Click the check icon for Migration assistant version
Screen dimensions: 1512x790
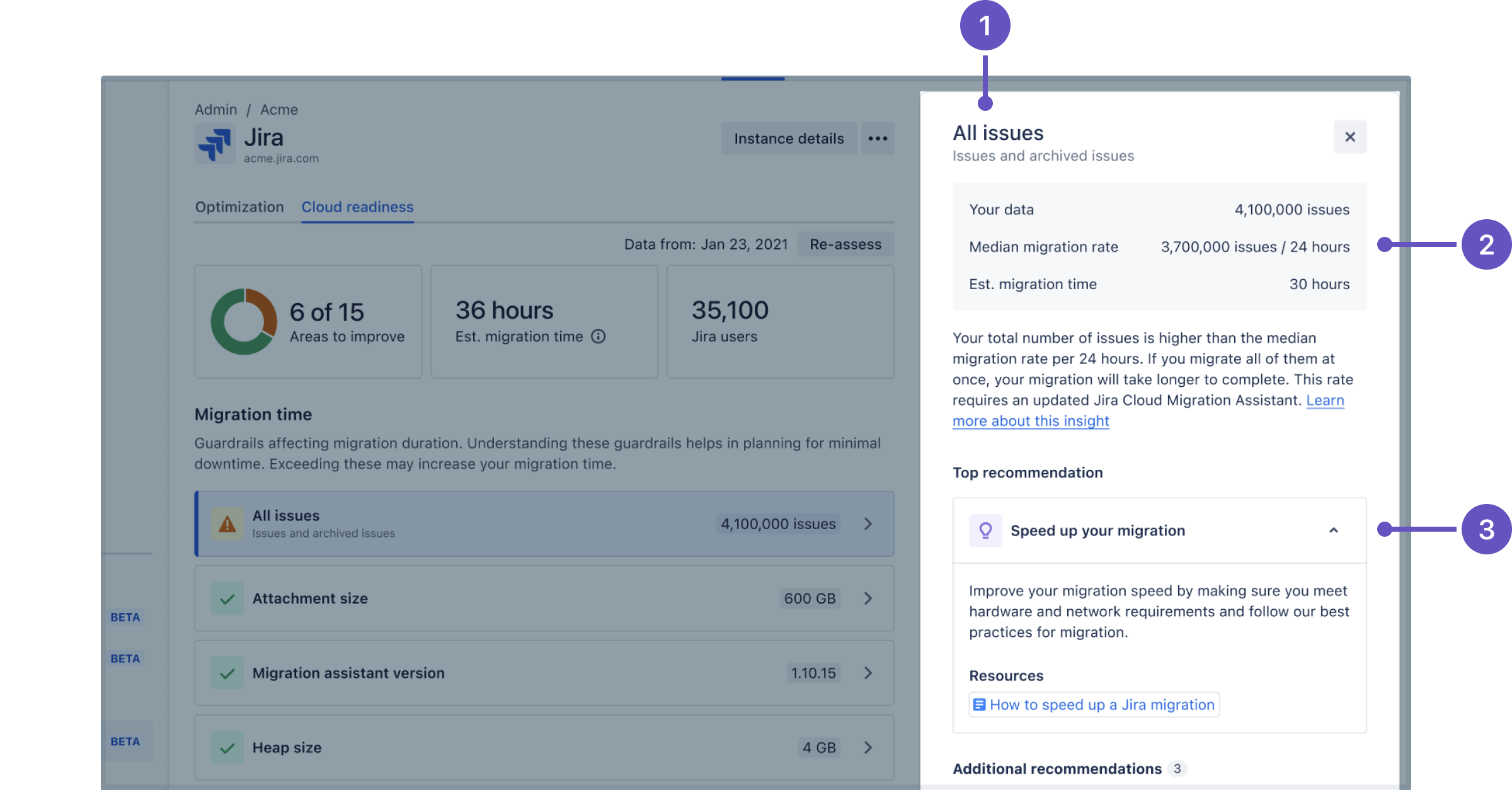227,673
